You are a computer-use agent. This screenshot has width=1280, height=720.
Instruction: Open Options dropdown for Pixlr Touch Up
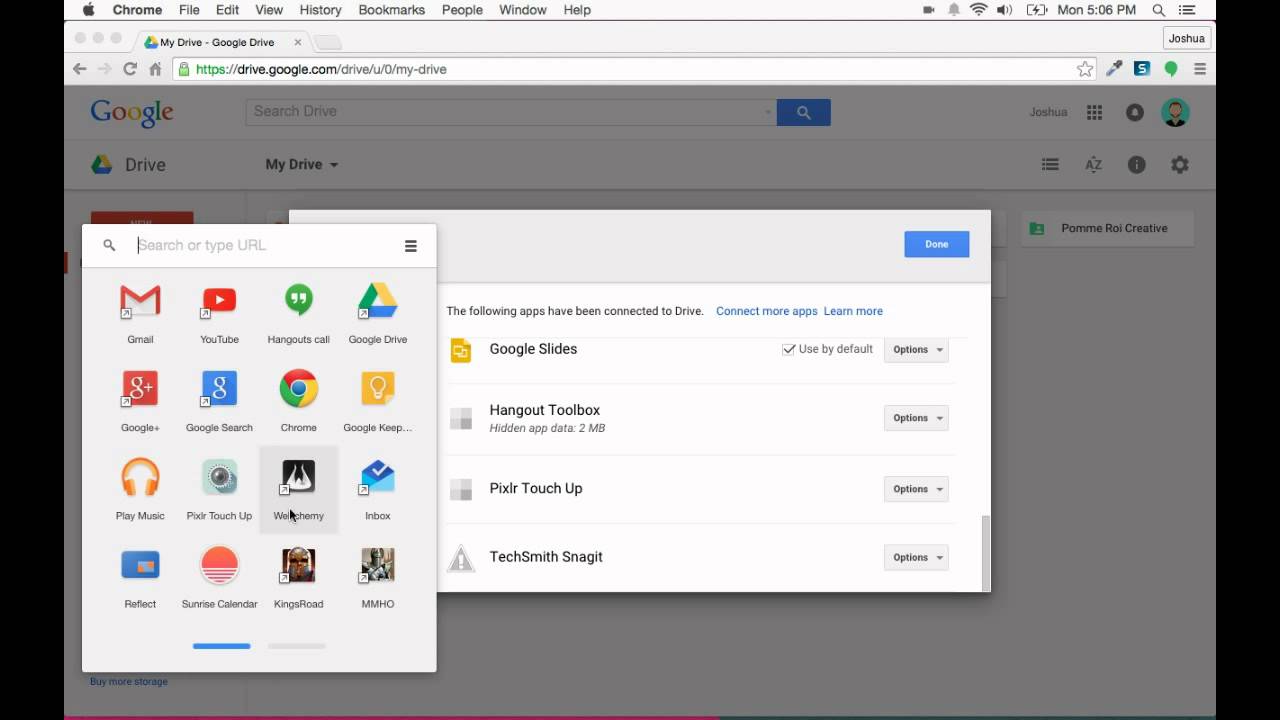(x=916, y=489)
